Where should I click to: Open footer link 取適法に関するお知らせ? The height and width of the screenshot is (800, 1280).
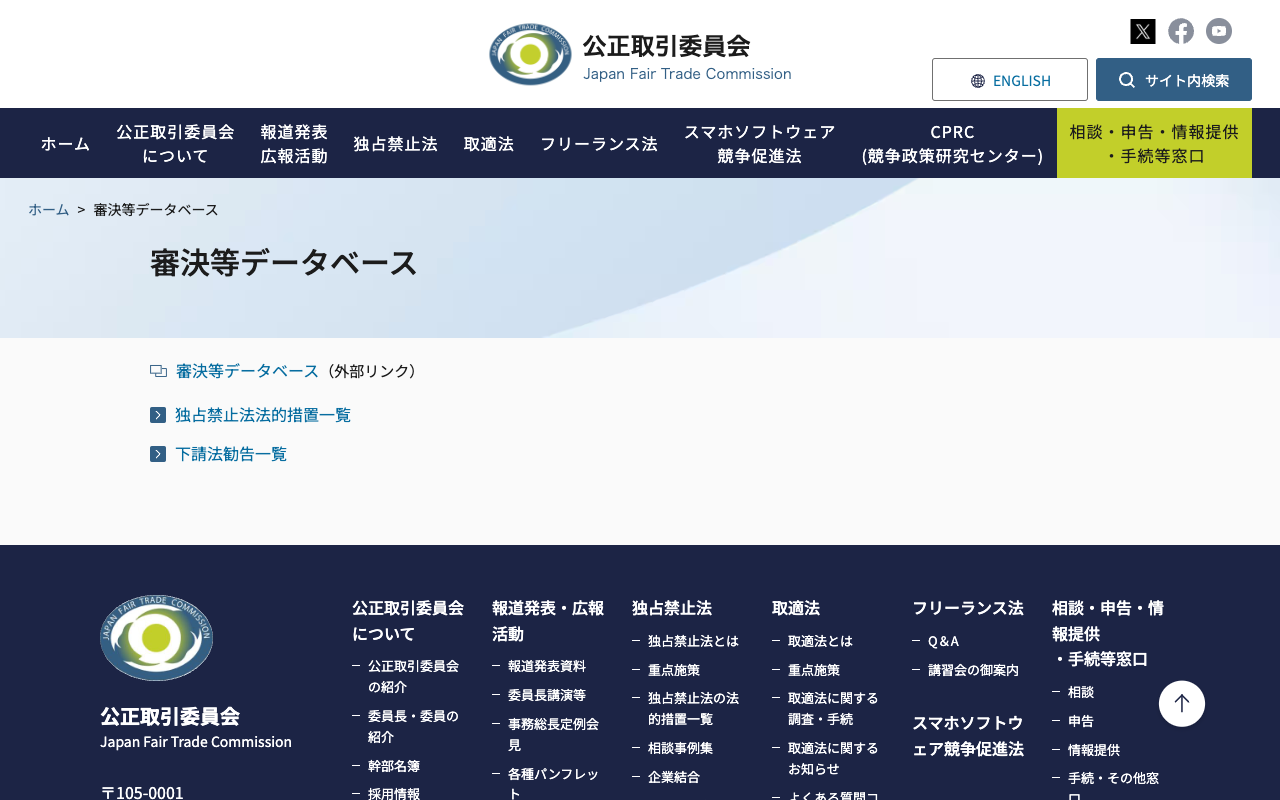coord(834,758)
